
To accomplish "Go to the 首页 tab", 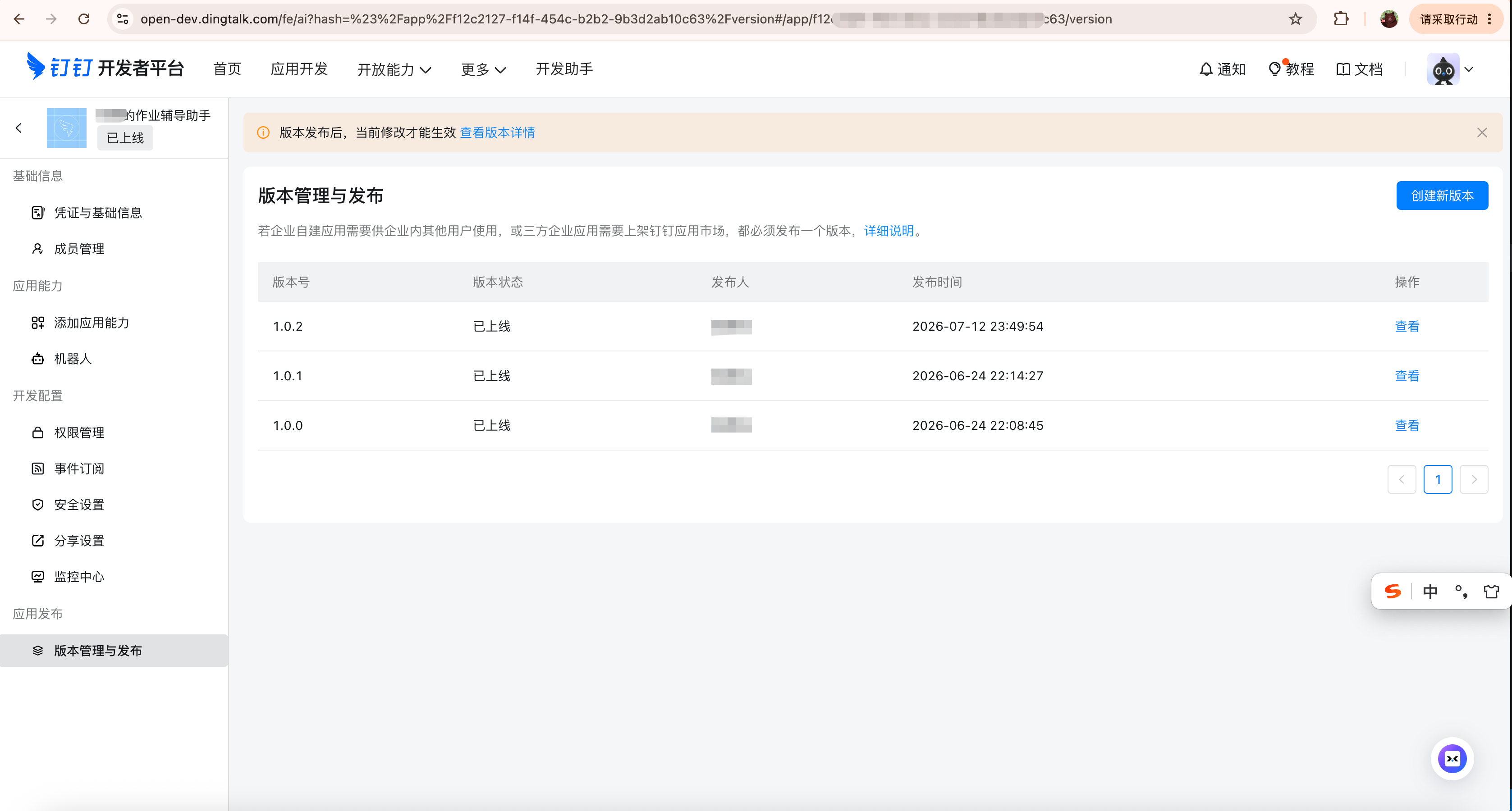I will (227, 68).
